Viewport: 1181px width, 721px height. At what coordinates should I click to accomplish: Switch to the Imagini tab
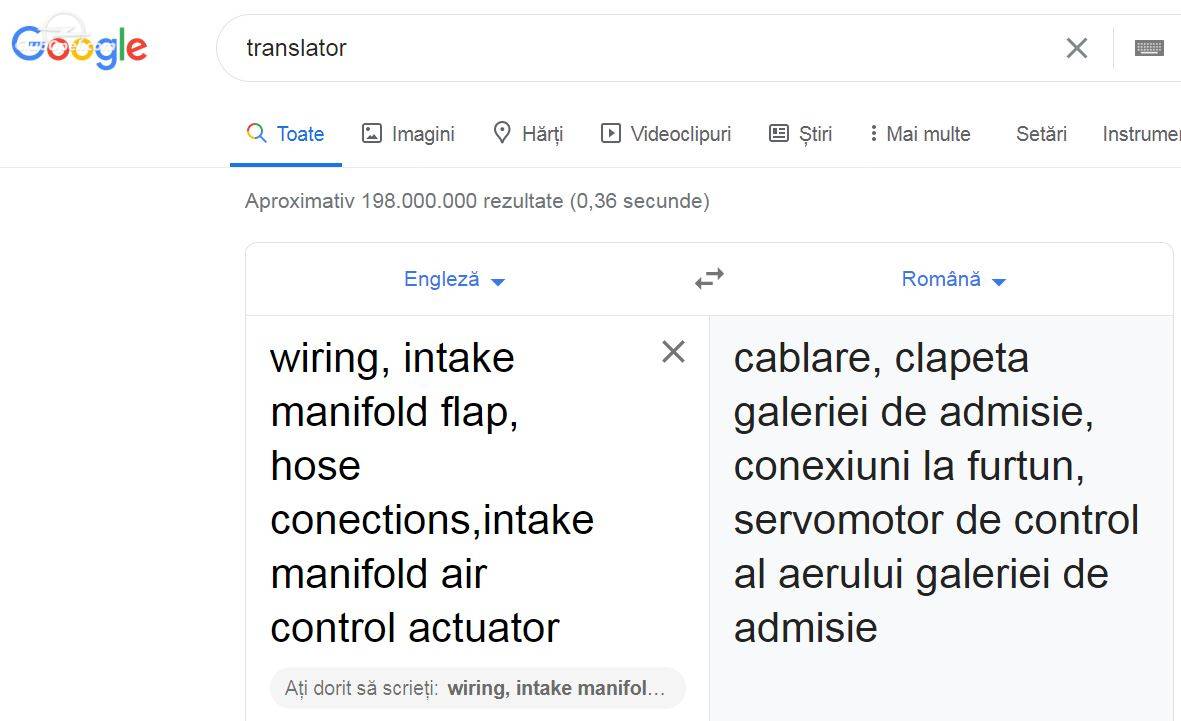pos(408,134)
